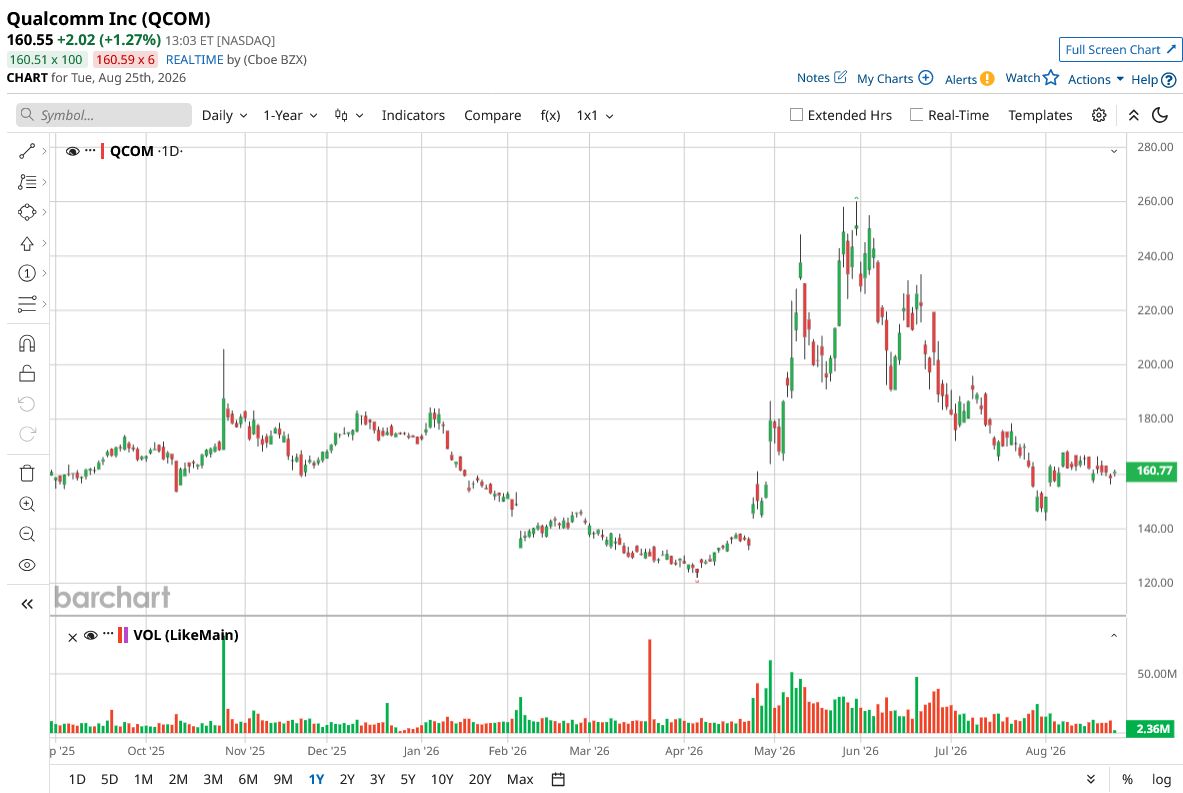Toggle percent scale button
The height and width of the screenshot is (793, 1183).
1127,779
